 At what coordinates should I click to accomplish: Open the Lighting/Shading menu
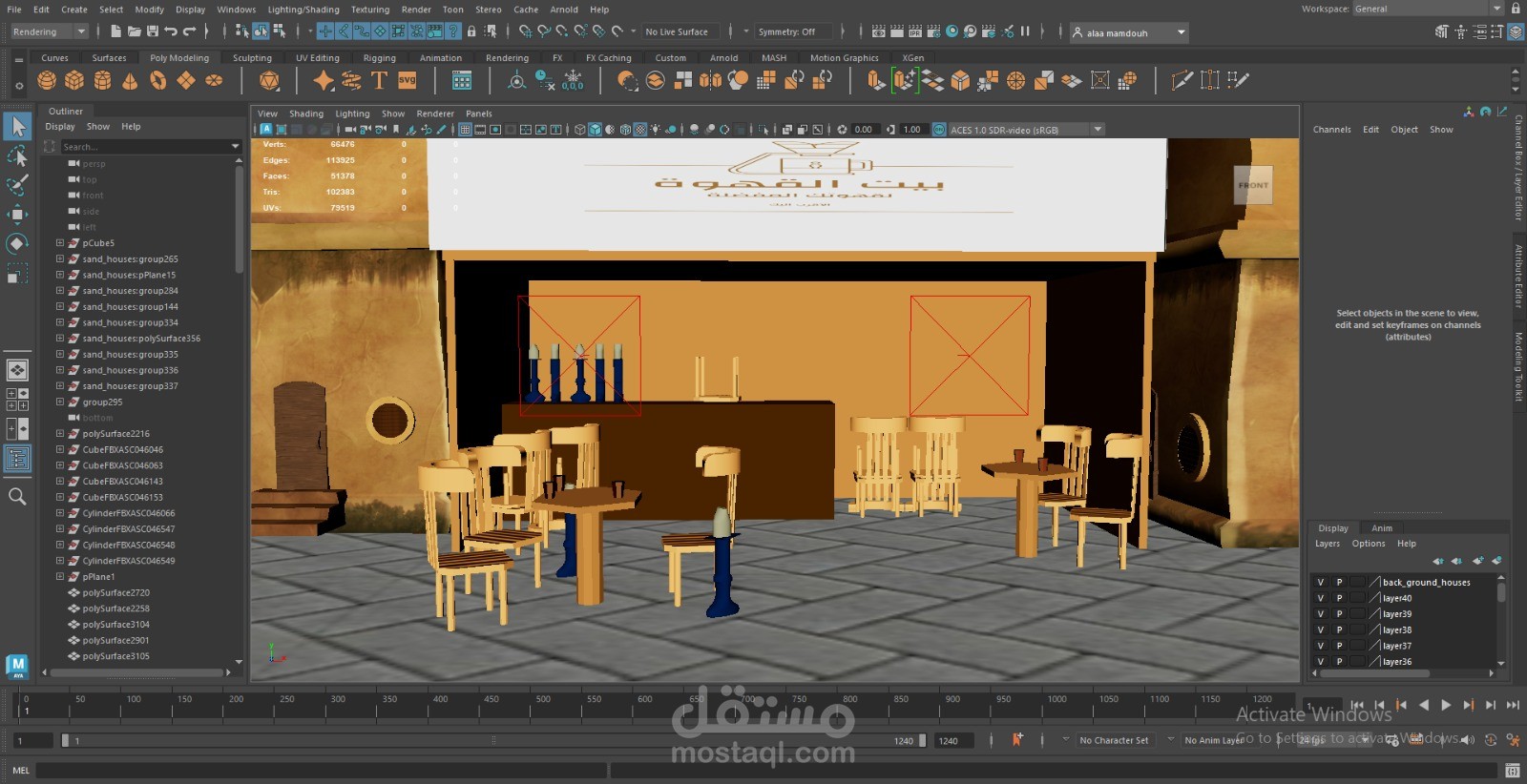[x=303, y=10]
